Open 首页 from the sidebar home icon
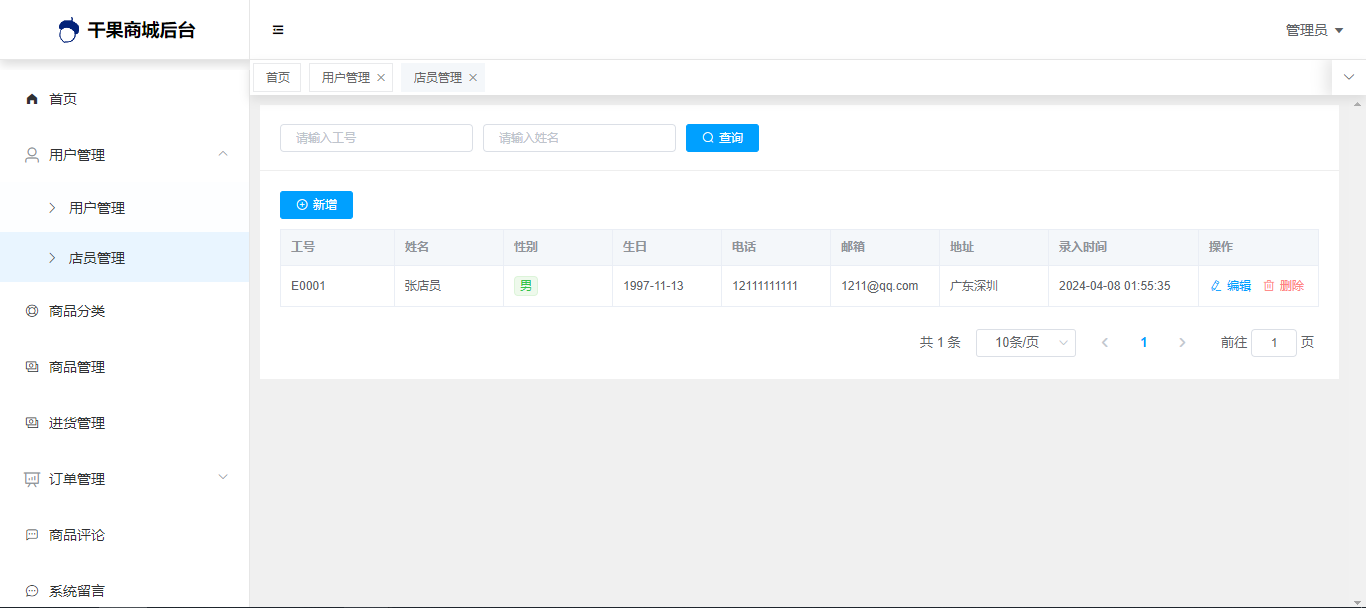Screen dimensions: 1366x608 point(32,99)
